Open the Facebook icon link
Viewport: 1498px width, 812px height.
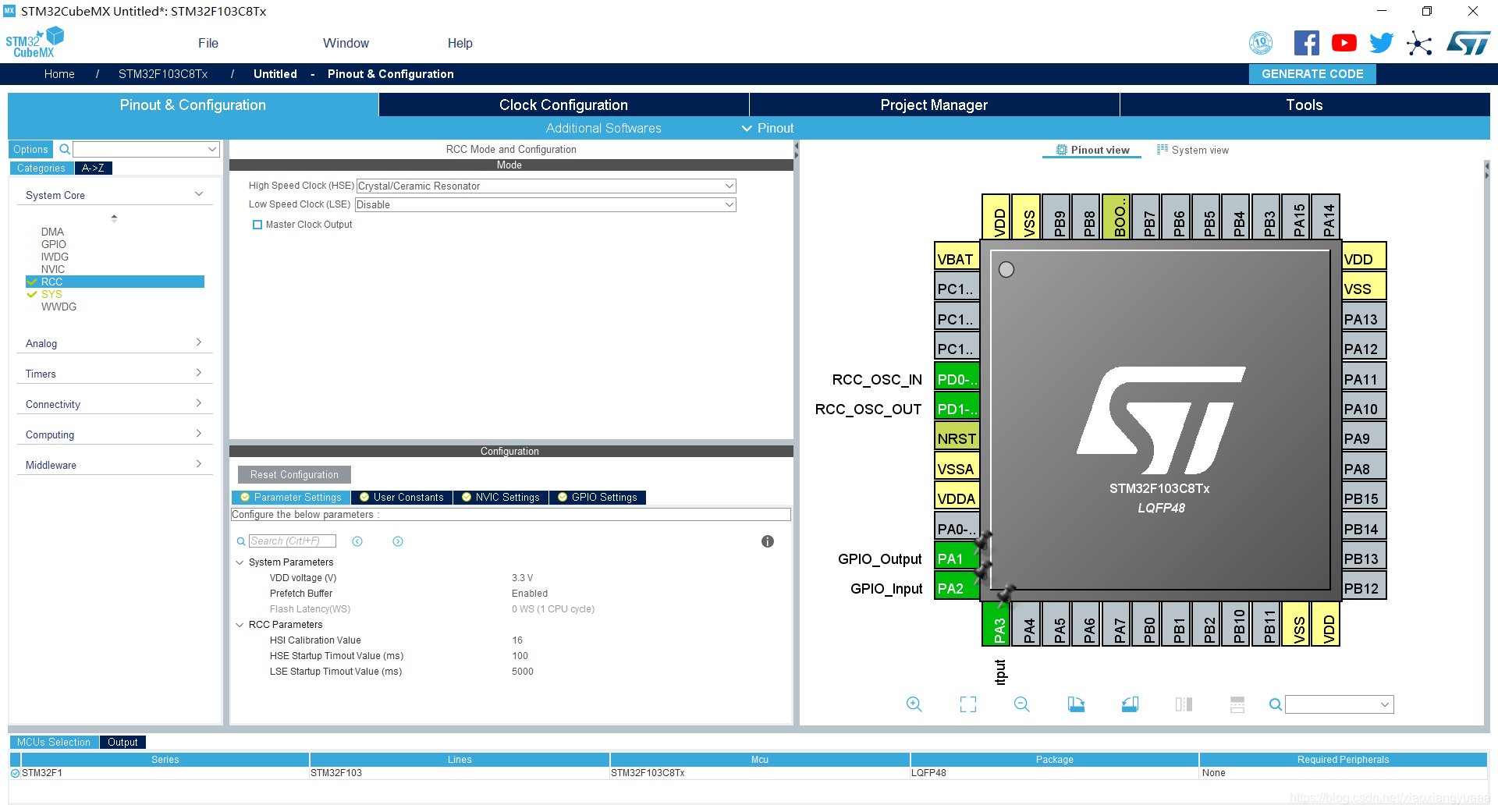pyautogui.click(x=1306, y=43)
